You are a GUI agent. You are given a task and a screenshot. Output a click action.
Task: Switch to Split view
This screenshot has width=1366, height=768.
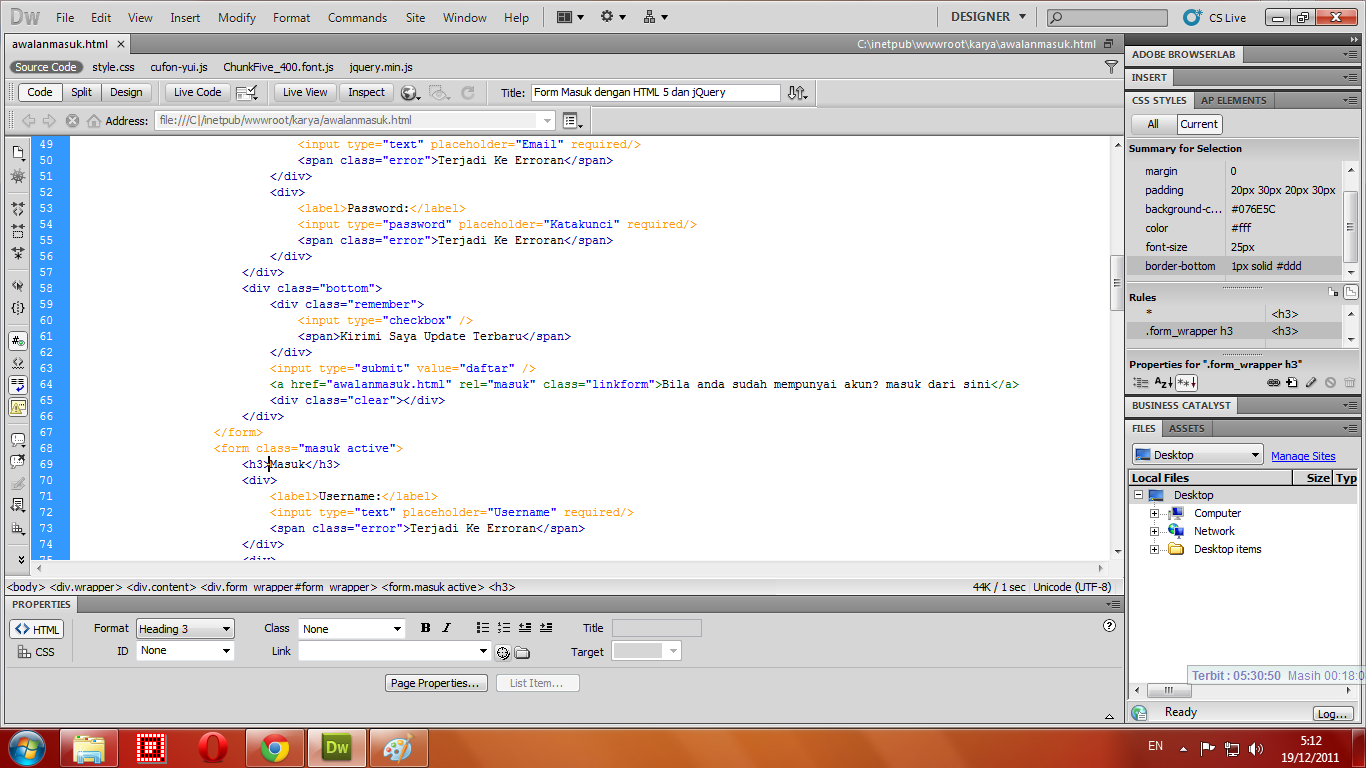[x=82, y=92]
